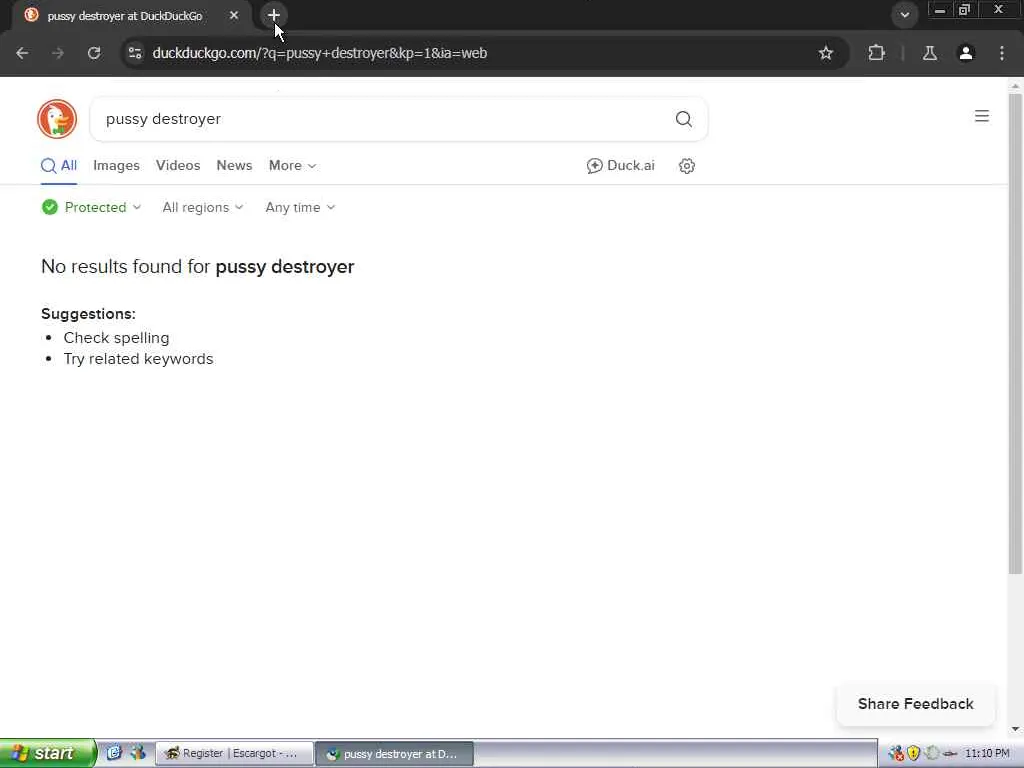Click the browser address bar URL
The height and width of the screenshot is (768, 1024).
coord(319,53)
